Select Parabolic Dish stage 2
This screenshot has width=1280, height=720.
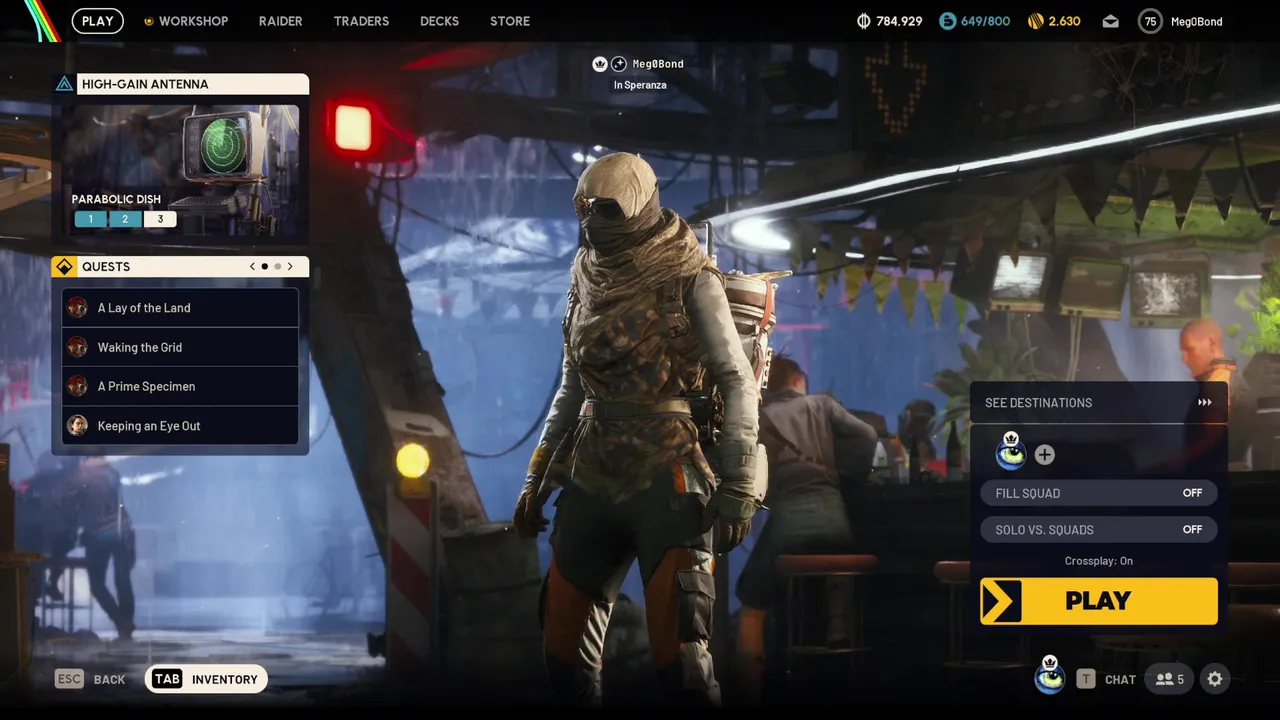[x=125, y=219]
